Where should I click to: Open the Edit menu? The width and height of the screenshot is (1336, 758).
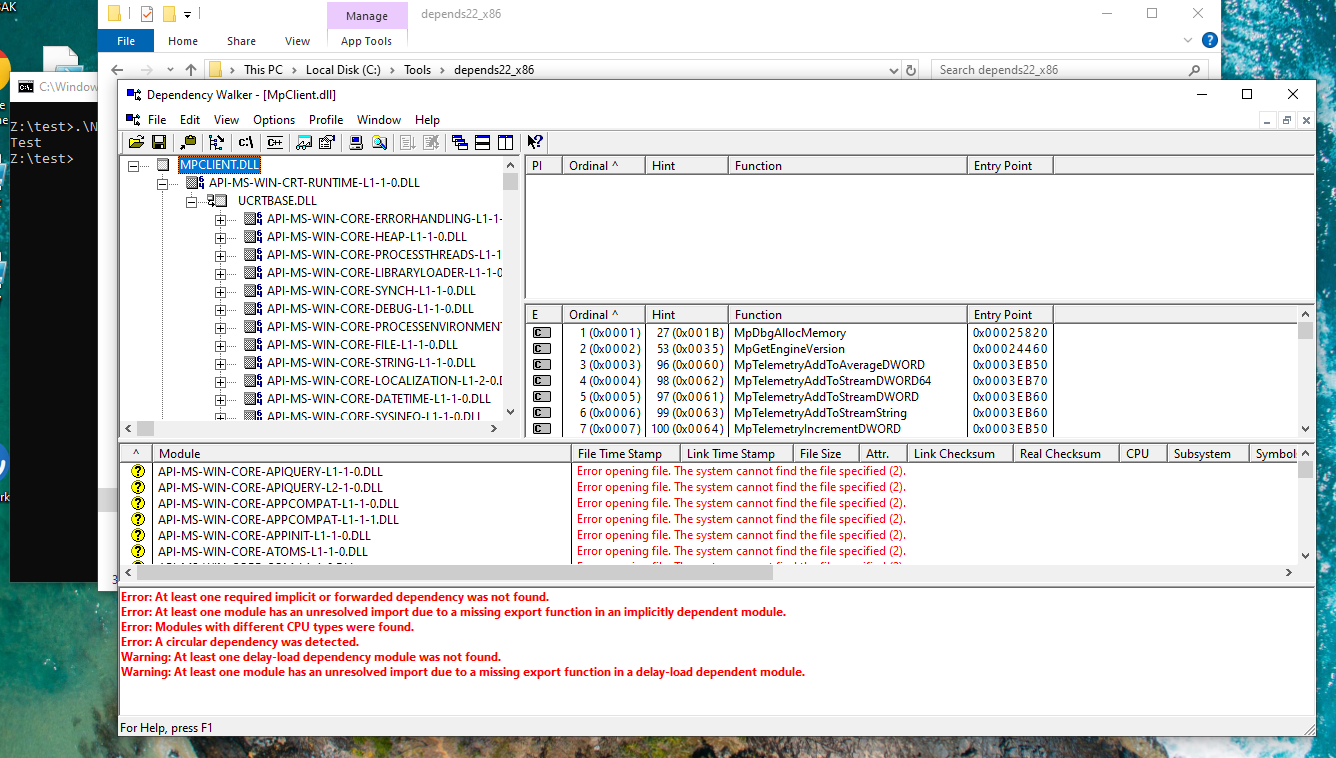190,119
